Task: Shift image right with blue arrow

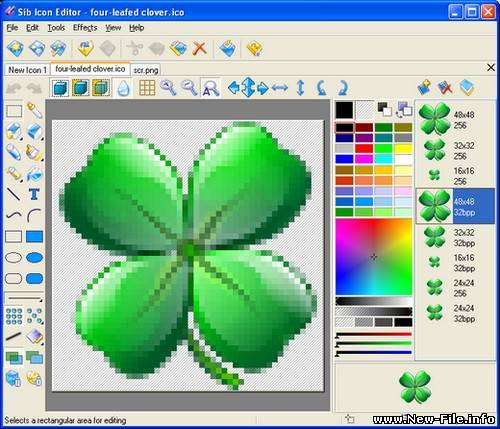Action: click(263, 88)
